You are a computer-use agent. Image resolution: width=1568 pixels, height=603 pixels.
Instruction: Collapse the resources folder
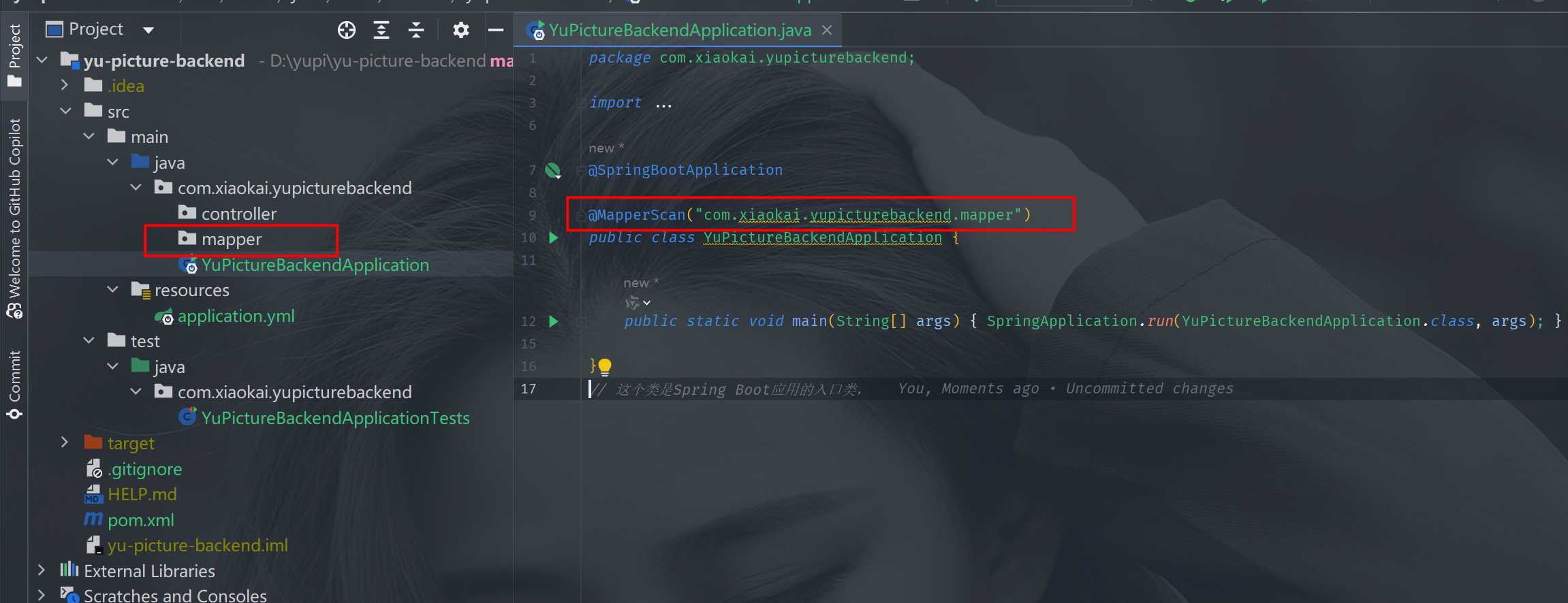pos(112,290)
